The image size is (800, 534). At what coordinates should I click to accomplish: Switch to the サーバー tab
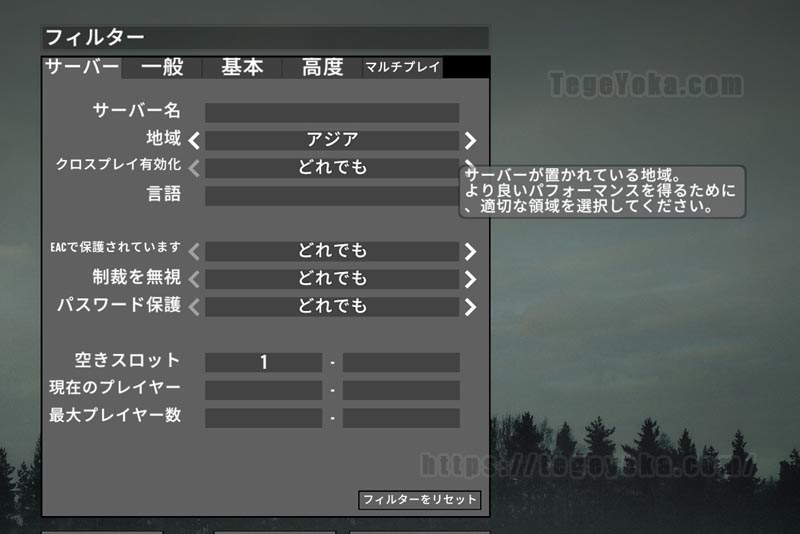coord(82,67)
